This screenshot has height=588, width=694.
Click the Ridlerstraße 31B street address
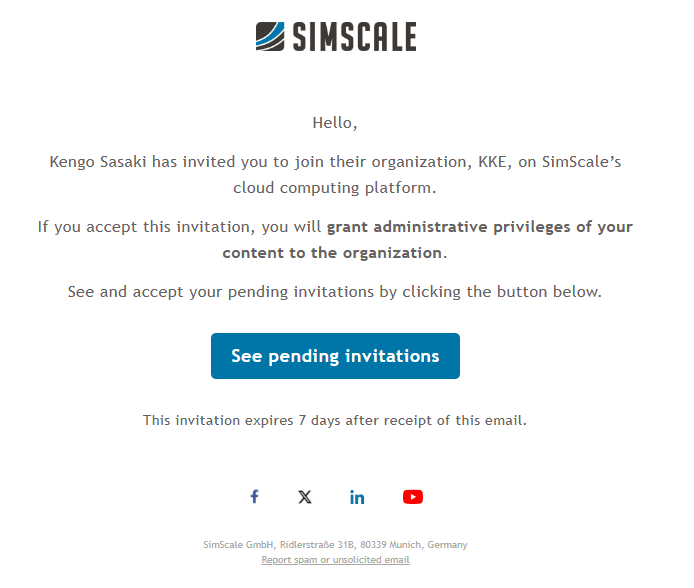coord(318,545)
